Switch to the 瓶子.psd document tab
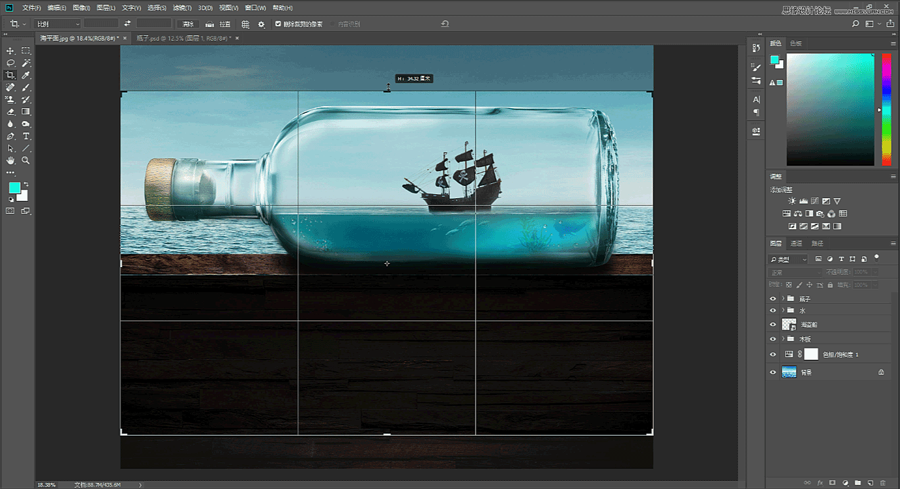 click(182, 38)
